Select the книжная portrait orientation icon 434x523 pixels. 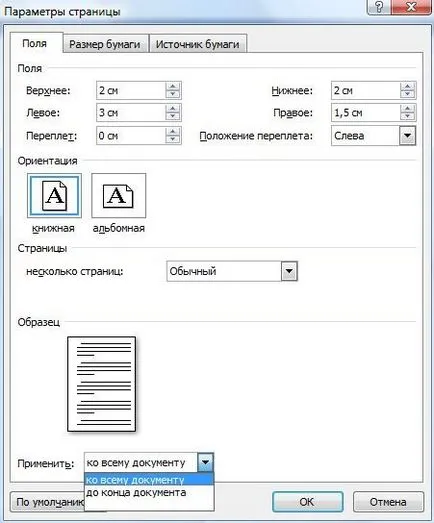[x=54, y=195]
